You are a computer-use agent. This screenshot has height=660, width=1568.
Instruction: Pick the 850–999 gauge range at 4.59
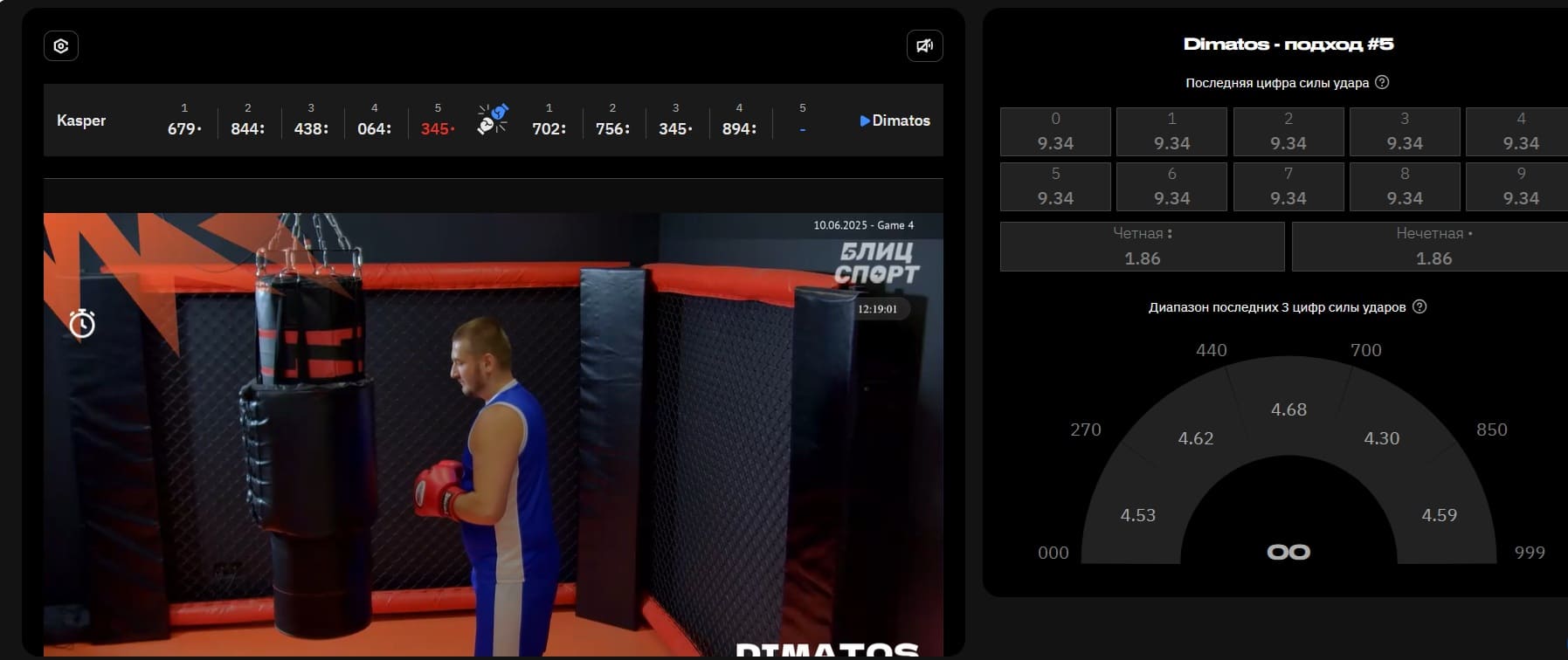point(1439,515)
